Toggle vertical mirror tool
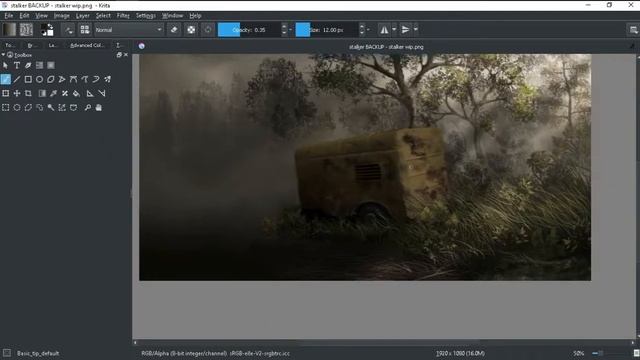Image resolution: width=640 pixels, height=360 pixels. [x=405, y=30]
